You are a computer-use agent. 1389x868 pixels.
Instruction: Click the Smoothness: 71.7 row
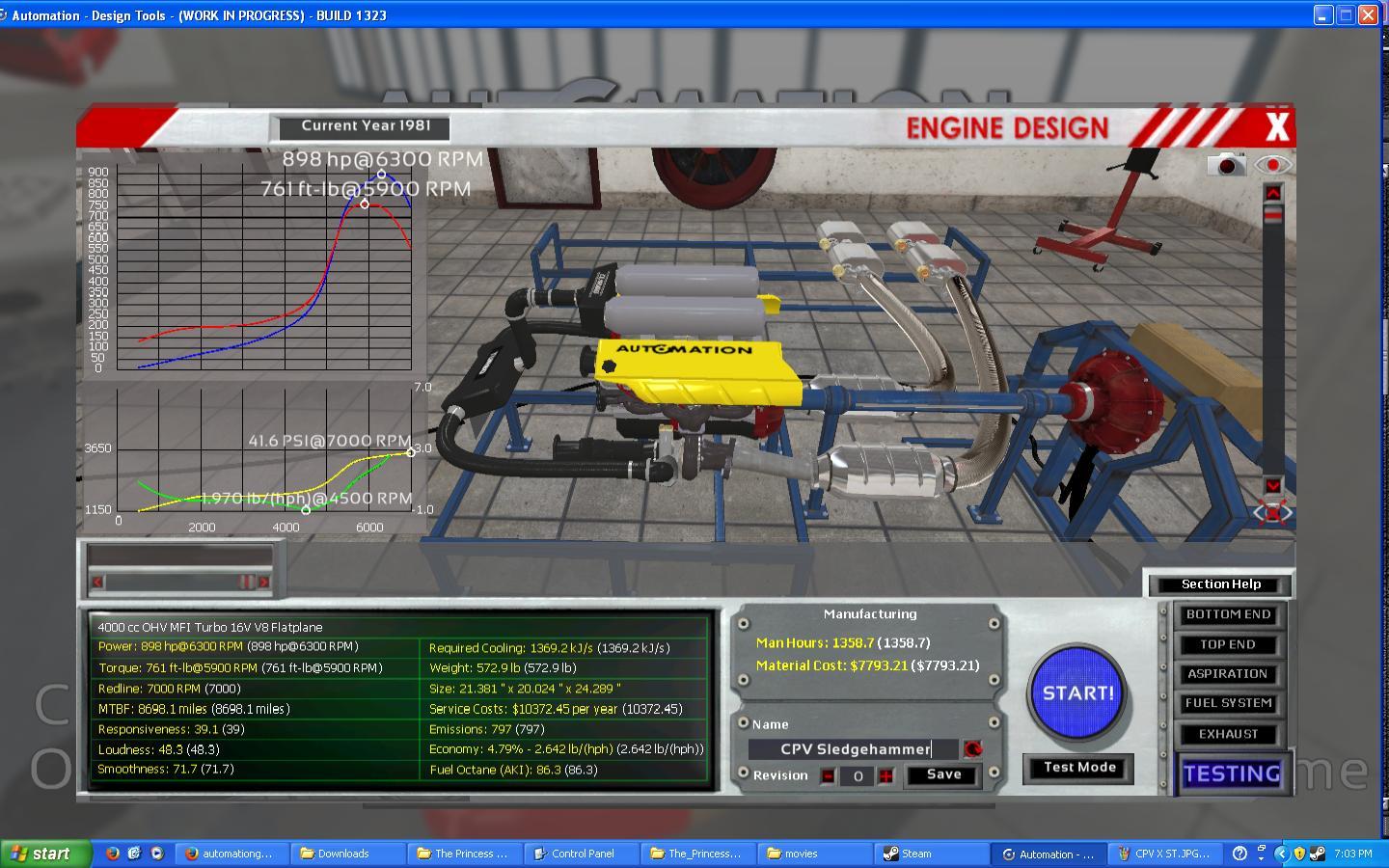[256, 770]
